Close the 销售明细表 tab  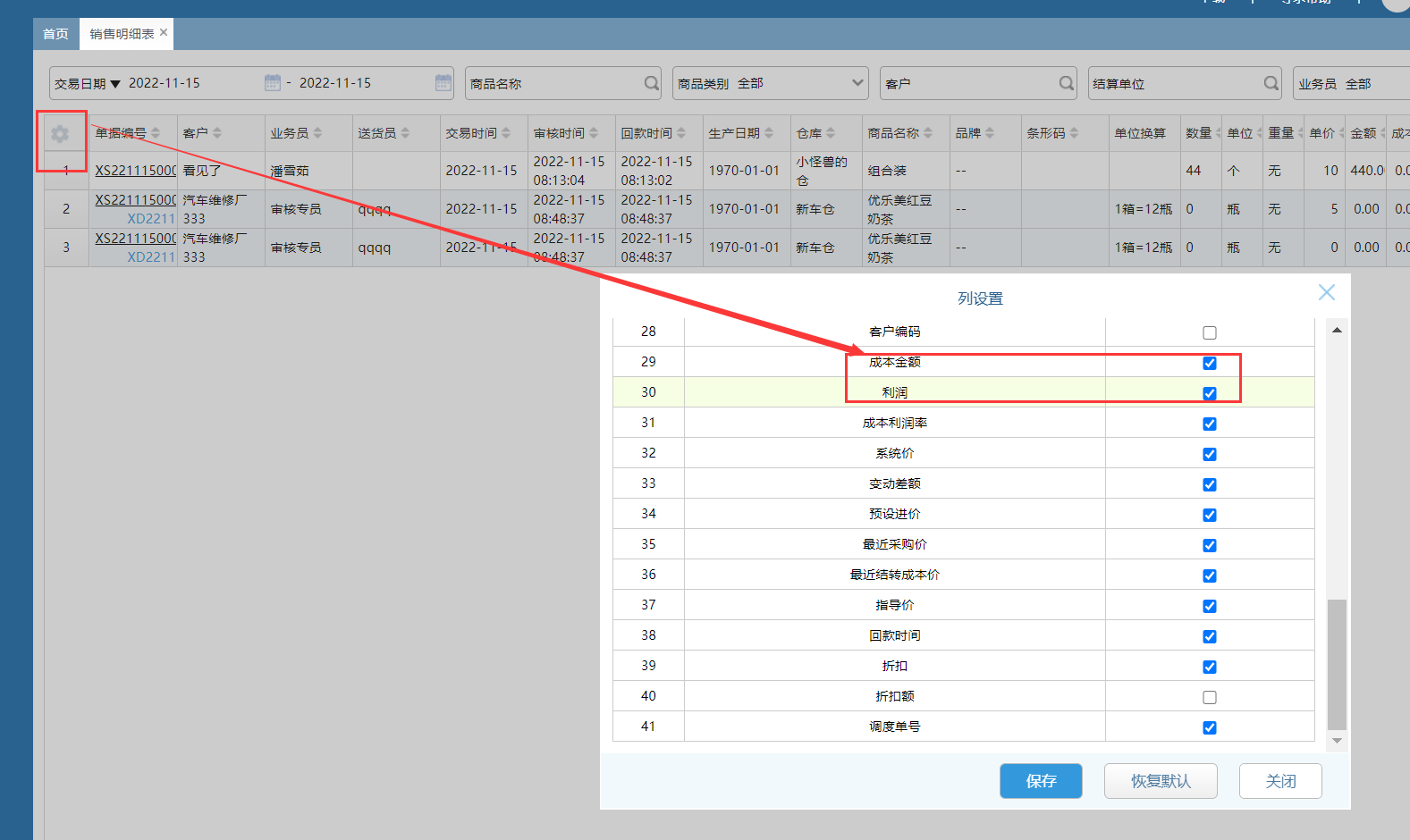(x=164, y=32)
